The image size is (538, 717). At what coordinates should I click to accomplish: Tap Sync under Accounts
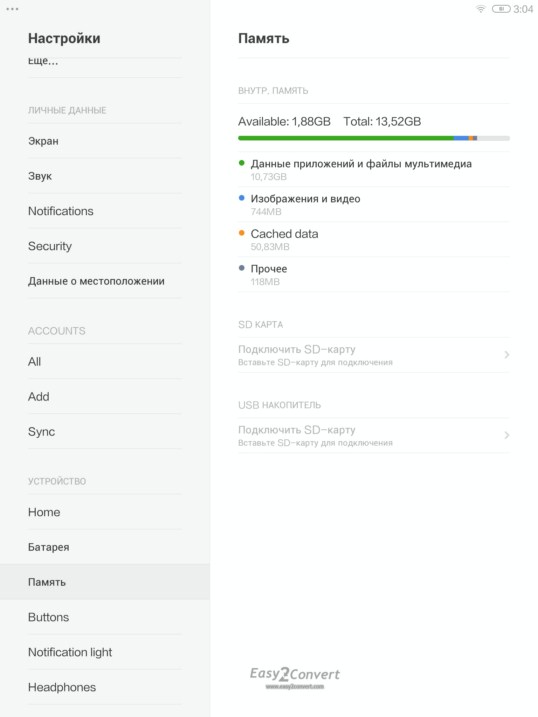(105, 432)
